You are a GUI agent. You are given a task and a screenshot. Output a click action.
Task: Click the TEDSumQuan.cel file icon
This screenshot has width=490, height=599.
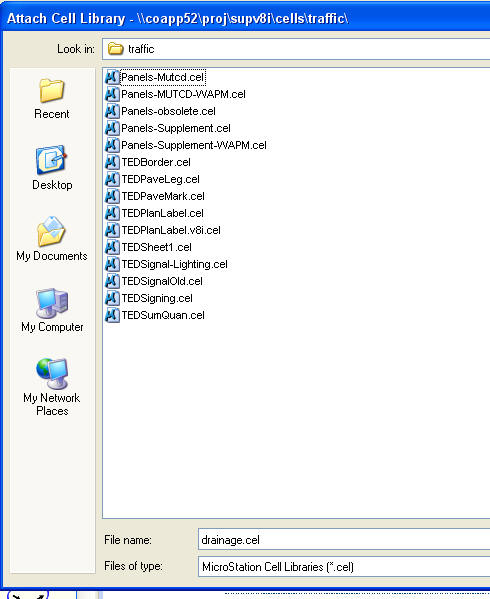[112, 316]
